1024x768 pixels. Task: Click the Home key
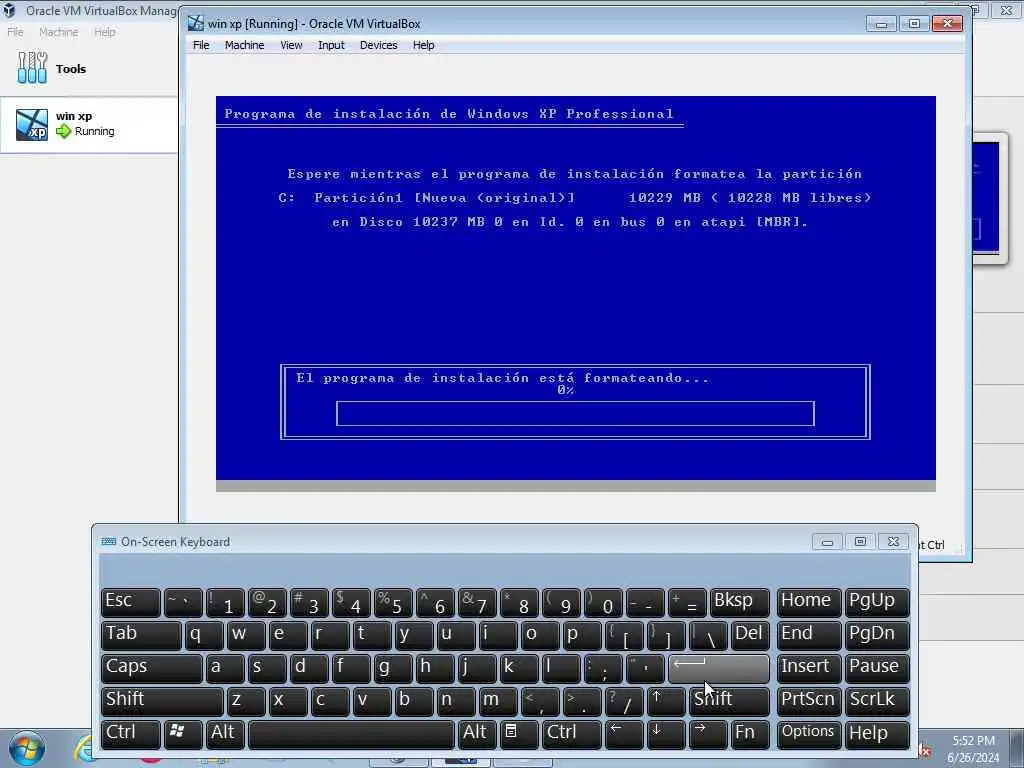(808, 602)
